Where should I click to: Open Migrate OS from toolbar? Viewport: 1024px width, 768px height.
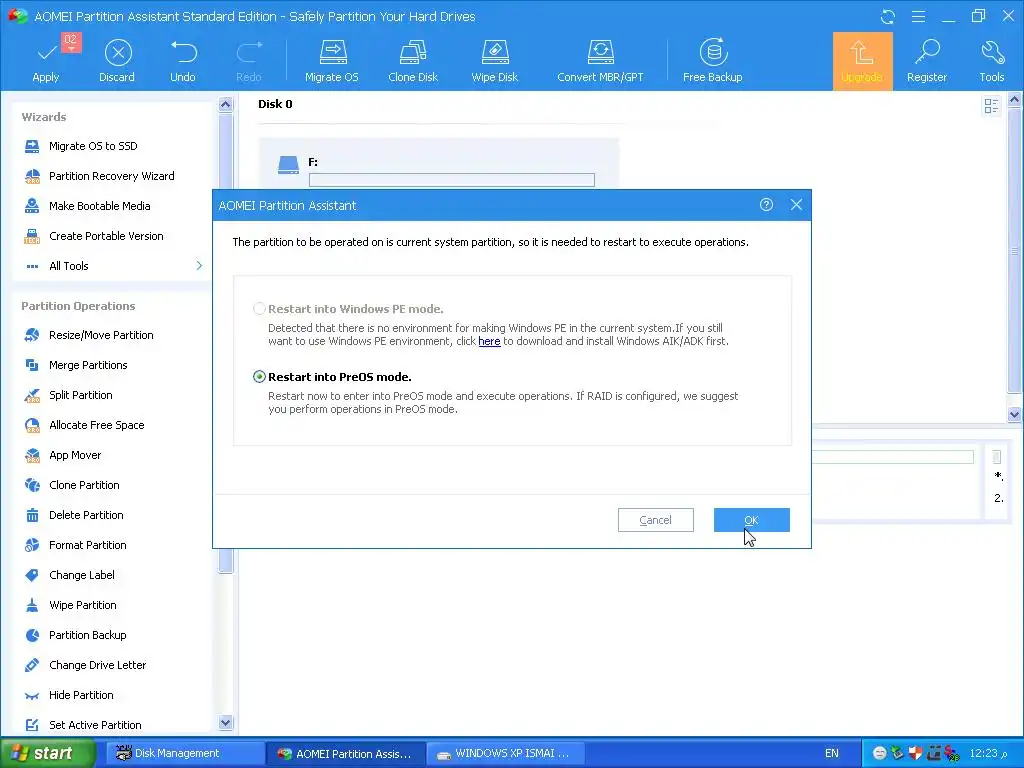tap(332, 60)
